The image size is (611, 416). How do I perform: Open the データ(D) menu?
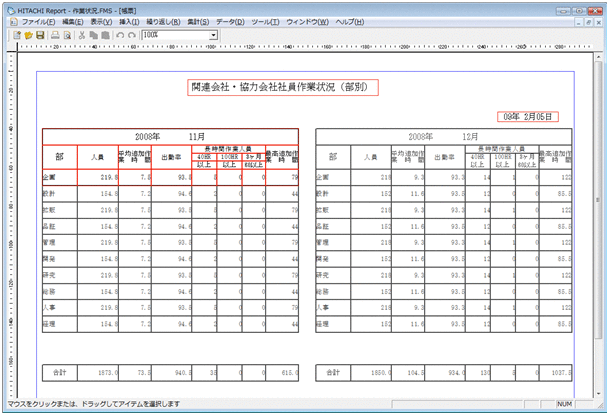click(231, 21)
